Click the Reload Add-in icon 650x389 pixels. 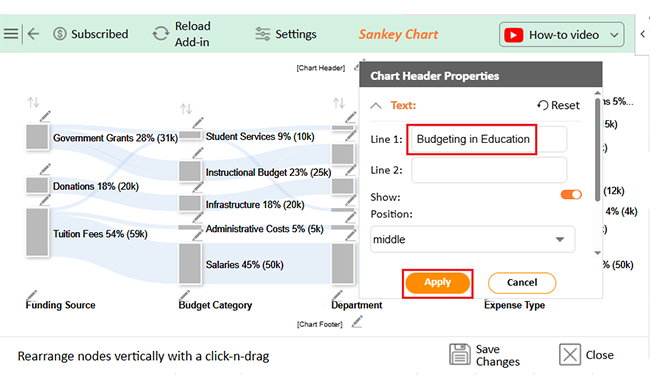tap(161, 34)
